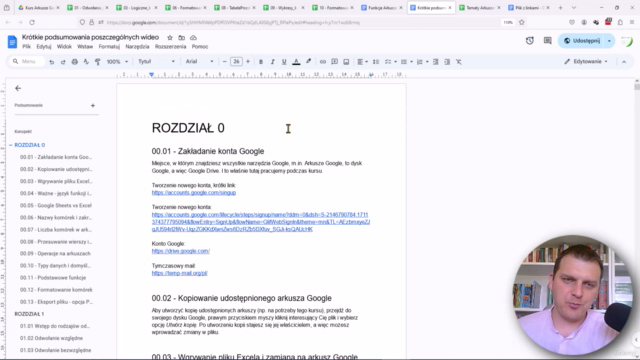Image resolution: width=640 pixels, height=360 pixels.
Task: Open a new browser tab
Action: point(560,8)
